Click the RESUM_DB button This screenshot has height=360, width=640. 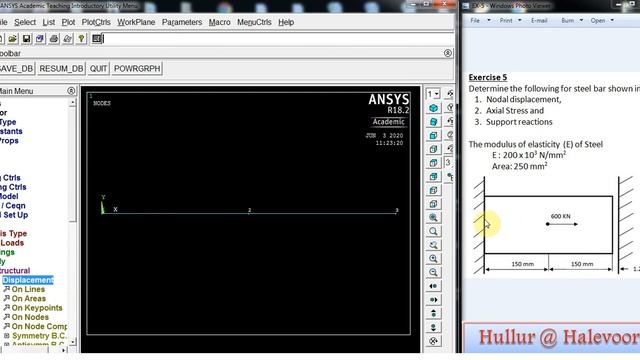point(61,69)
